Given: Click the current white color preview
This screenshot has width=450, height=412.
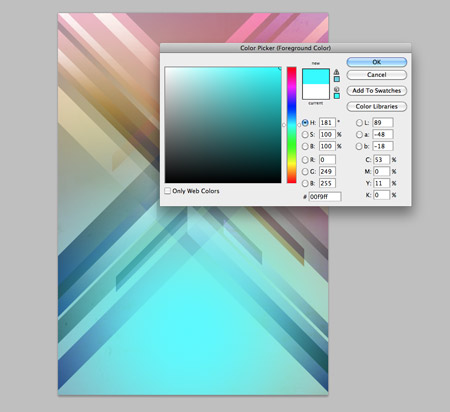Looking at the screenshot, I should (316, 91).
